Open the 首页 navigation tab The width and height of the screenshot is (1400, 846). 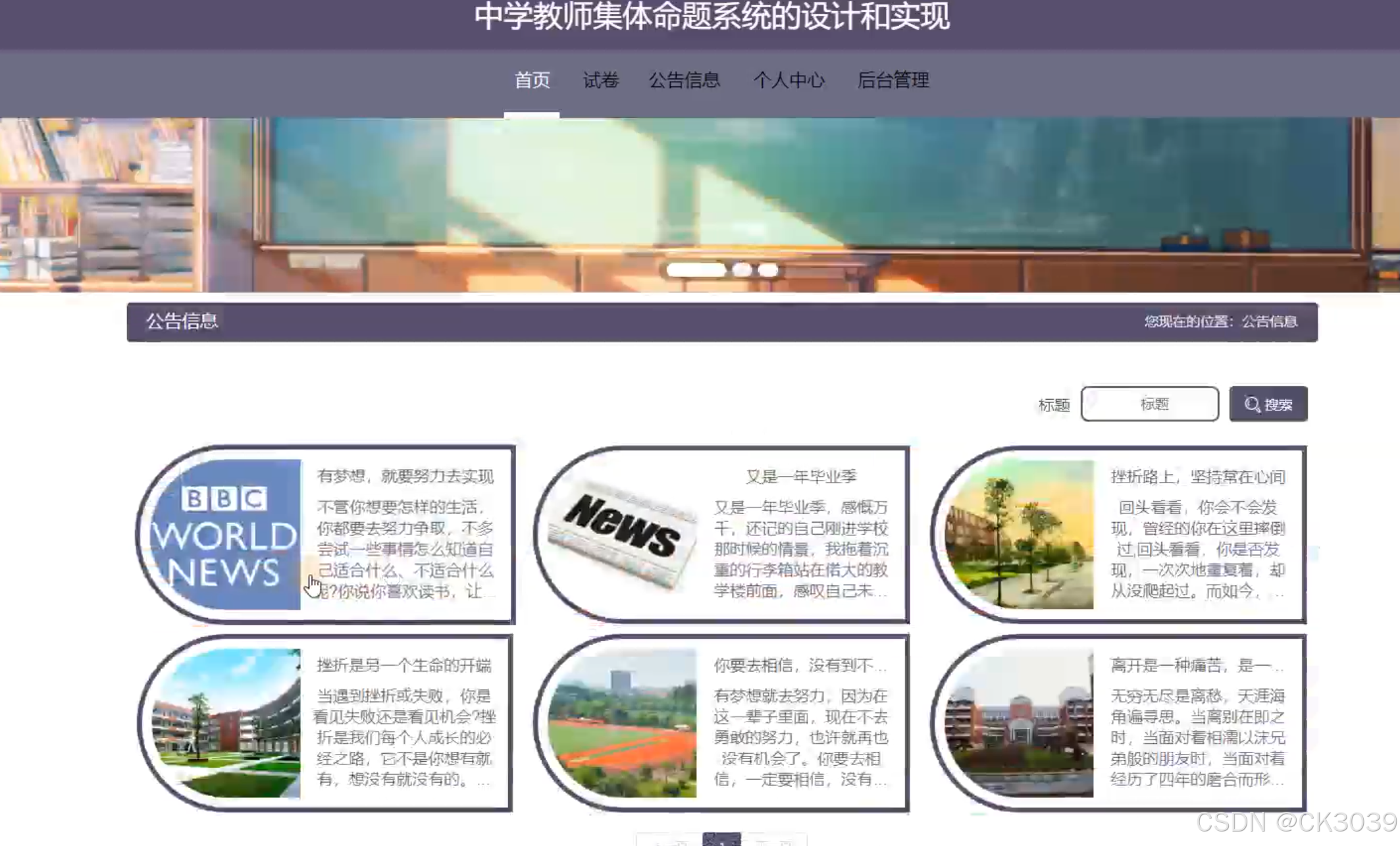(532, 80)
